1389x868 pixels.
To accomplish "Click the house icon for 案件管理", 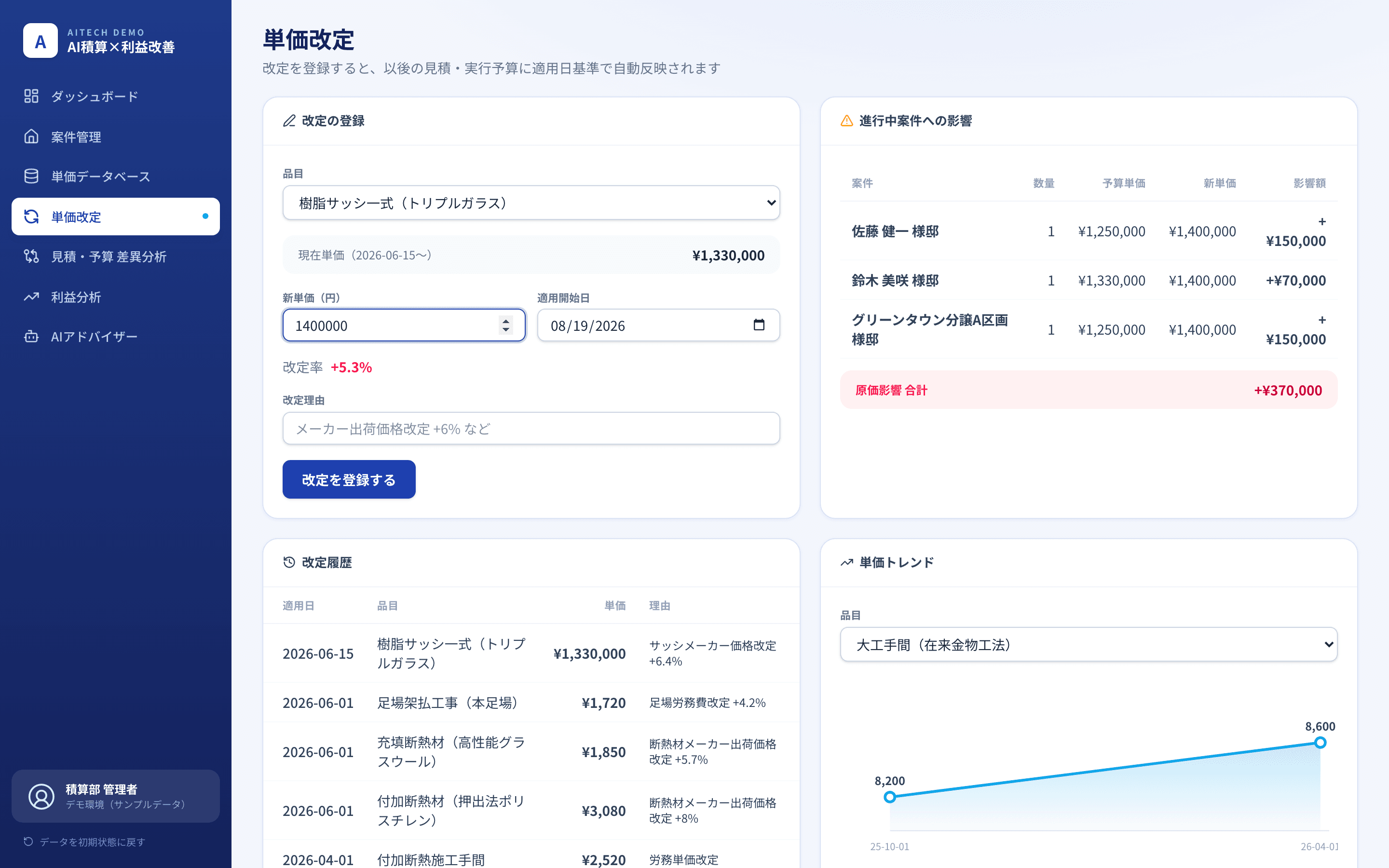I will (31, 136).
